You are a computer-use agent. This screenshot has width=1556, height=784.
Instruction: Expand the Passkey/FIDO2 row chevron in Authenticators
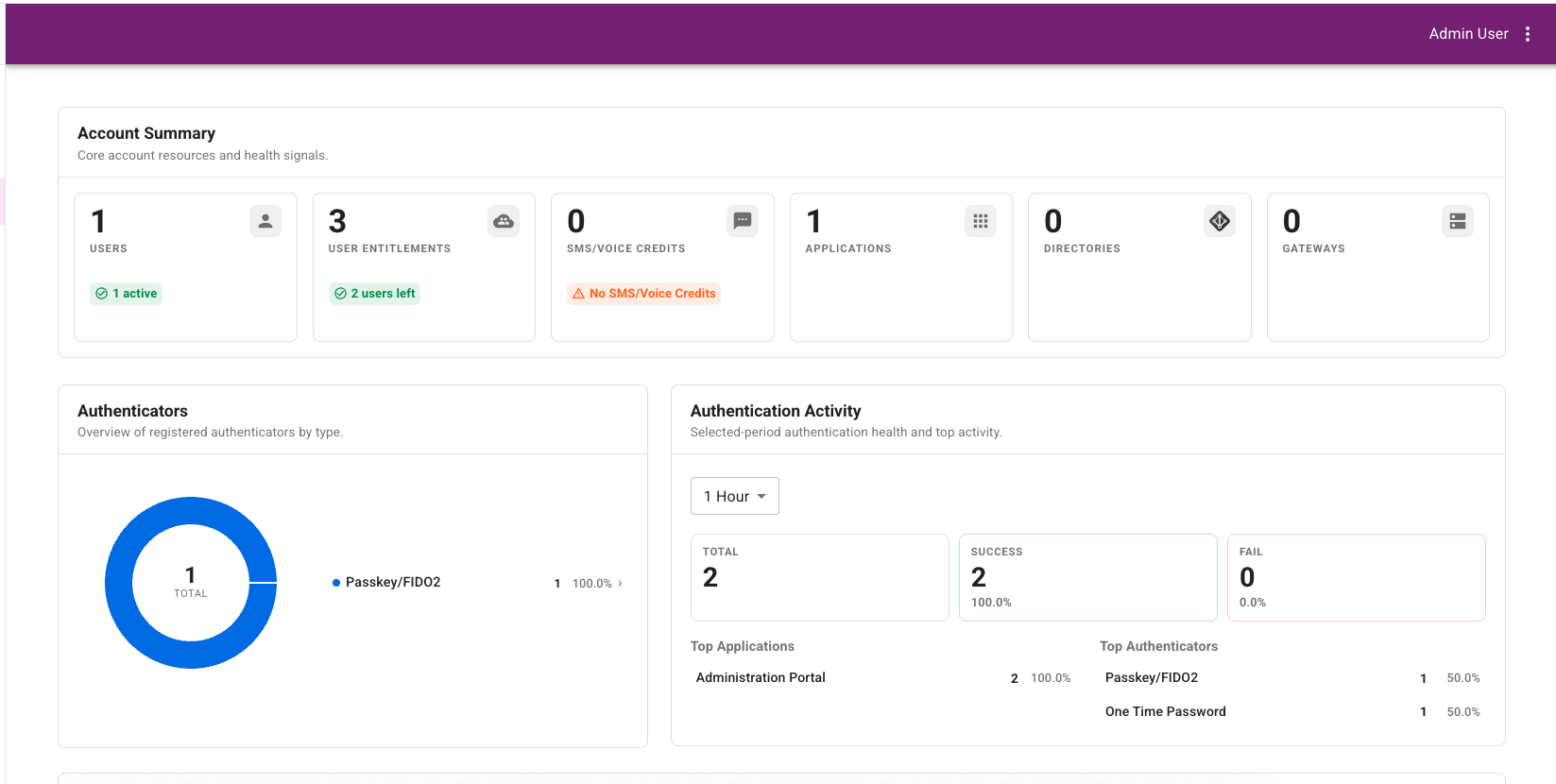pyautogui.click(x=620, y=583)
